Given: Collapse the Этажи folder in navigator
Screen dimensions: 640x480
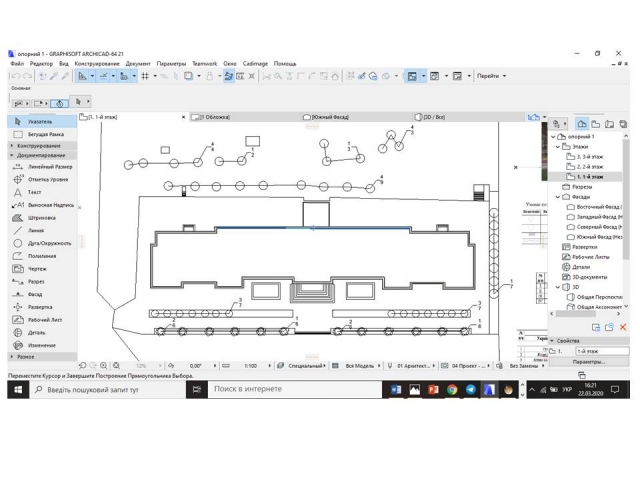Looking at the screenshot, I should click(559, 147).
